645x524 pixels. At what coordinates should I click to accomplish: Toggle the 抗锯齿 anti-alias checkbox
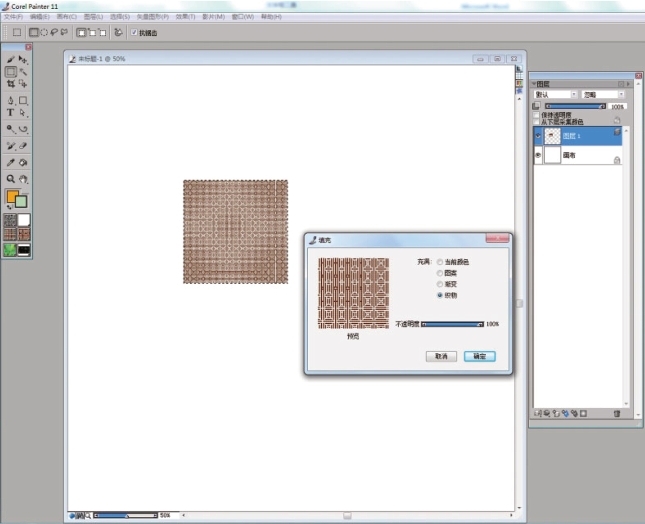pos(135,32)
